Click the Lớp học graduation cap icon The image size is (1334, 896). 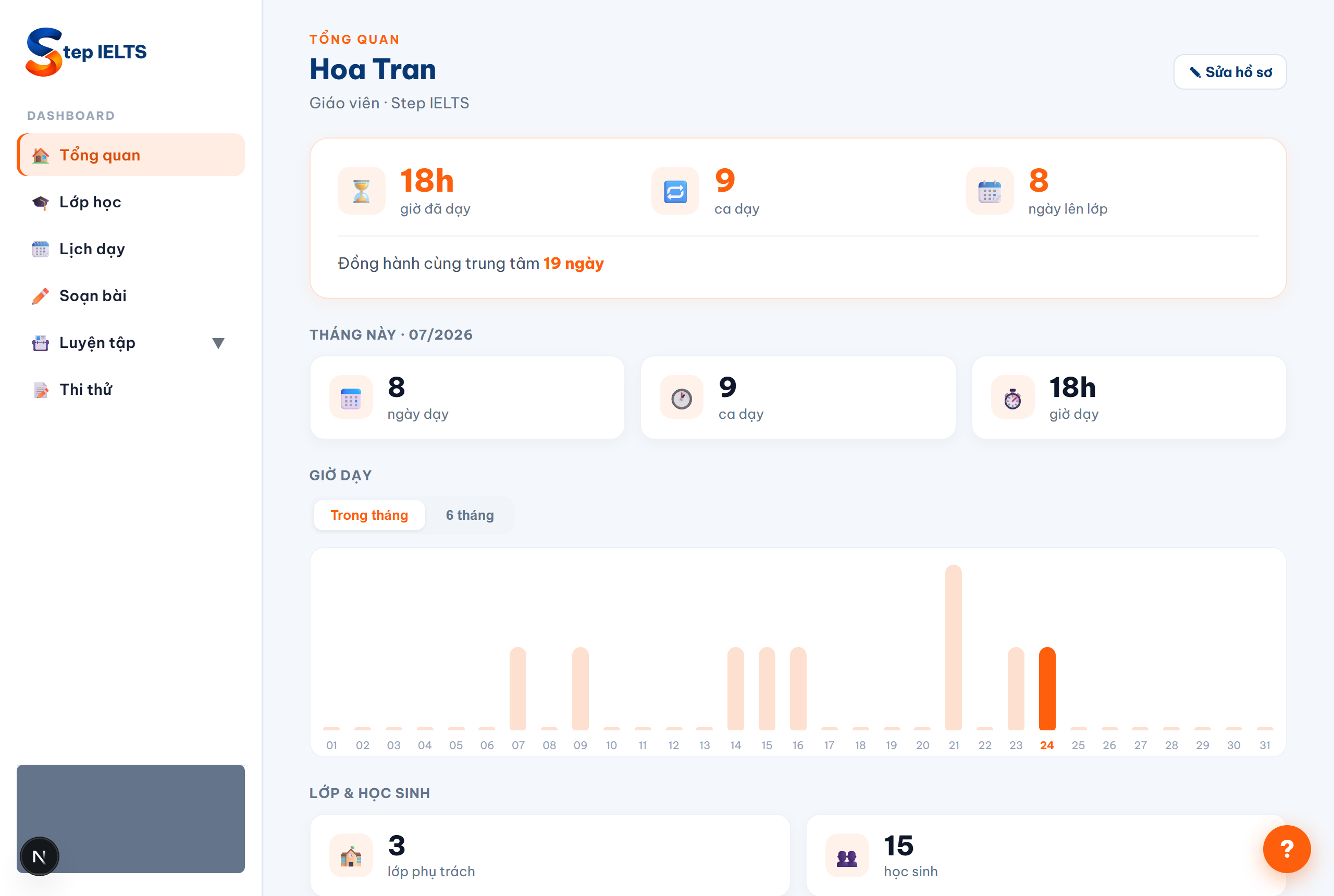(41, 202)
